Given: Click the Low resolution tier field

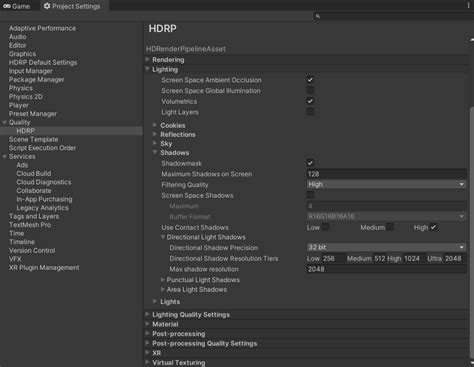Looking at the screenshot, I should tap(333, 258).
